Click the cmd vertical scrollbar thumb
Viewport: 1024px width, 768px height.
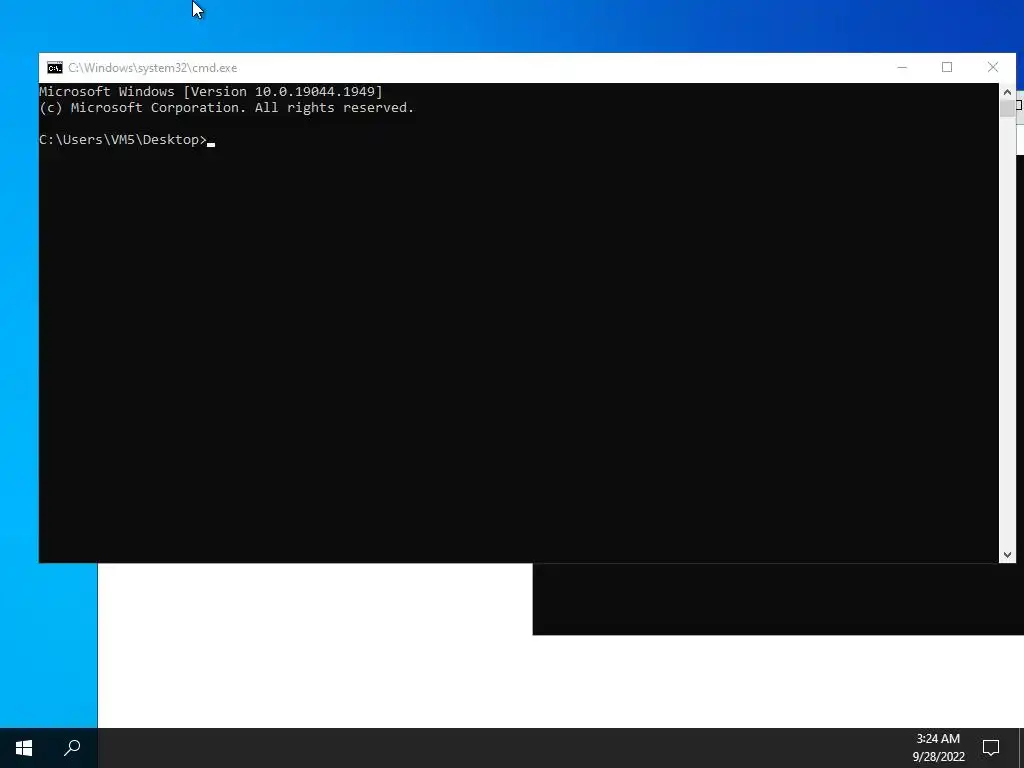(x=1007, y=108)
